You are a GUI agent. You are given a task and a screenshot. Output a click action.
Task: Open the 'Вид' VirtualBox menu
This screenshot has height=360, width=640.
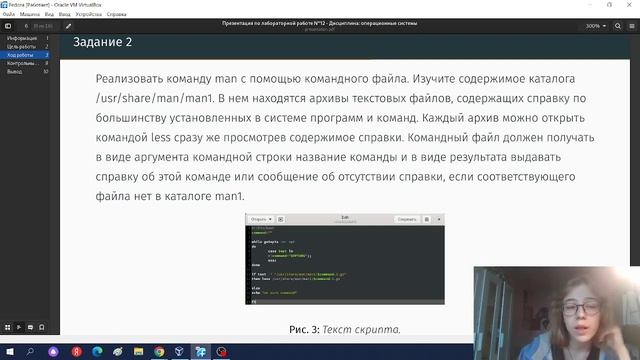click(x=49, y=14)
